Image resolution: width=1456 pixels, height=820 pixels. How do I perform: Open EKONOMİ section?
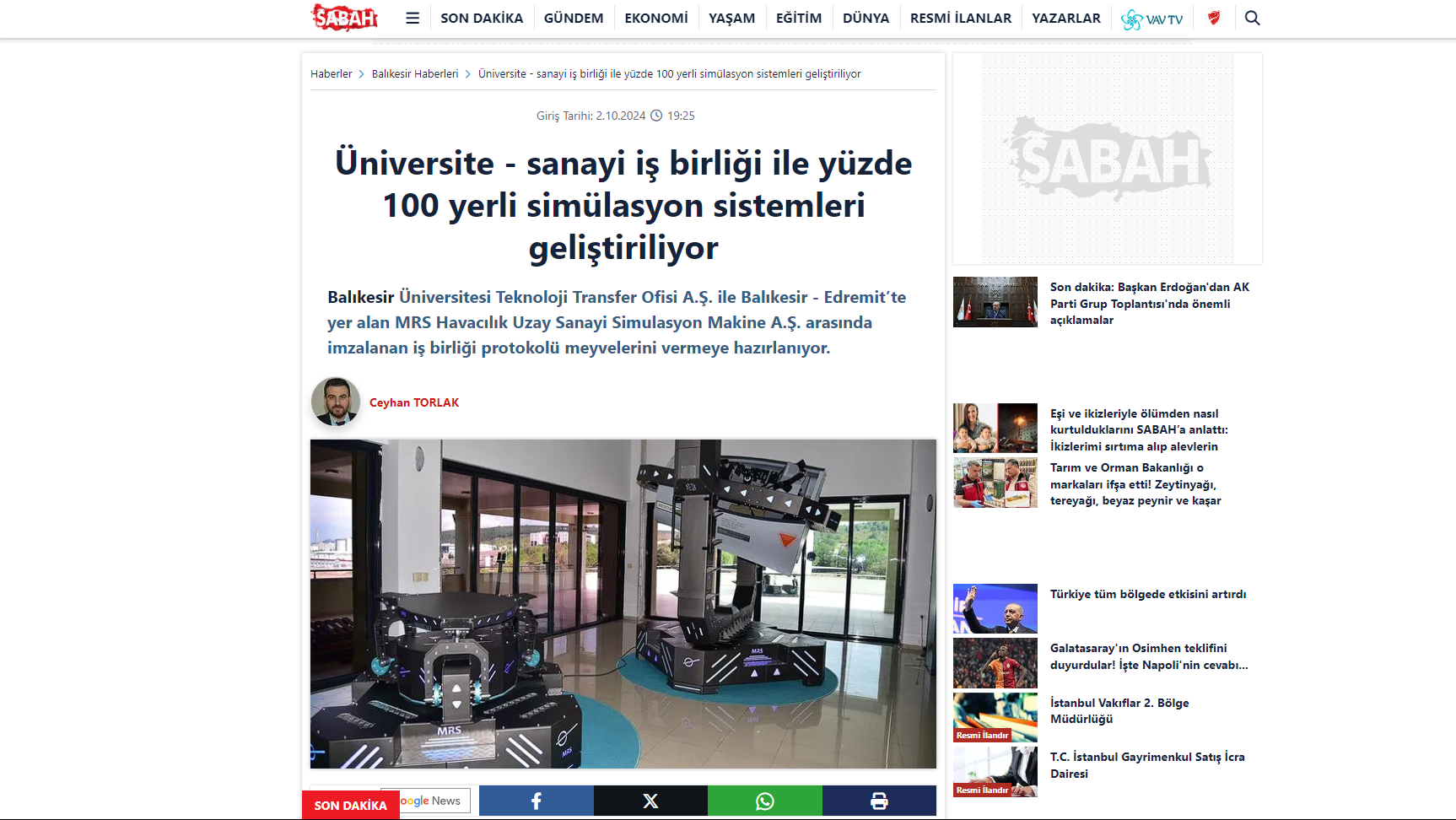(656, 18)
